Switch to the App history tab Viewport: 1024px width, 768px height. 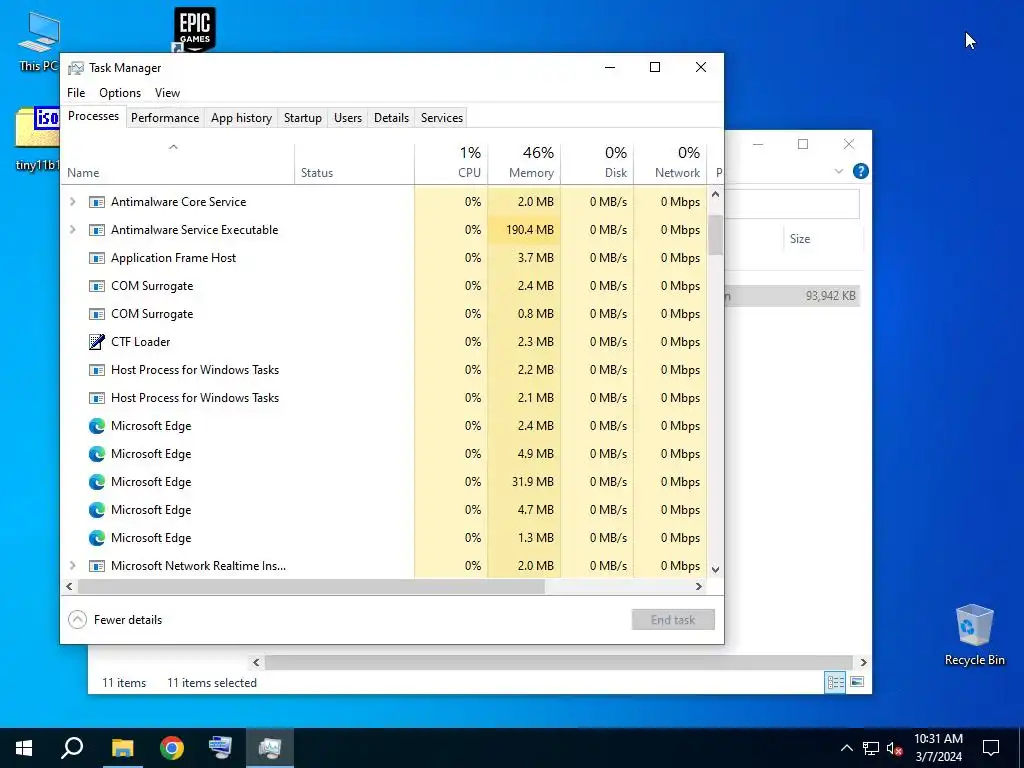click(x=241, y=118)
